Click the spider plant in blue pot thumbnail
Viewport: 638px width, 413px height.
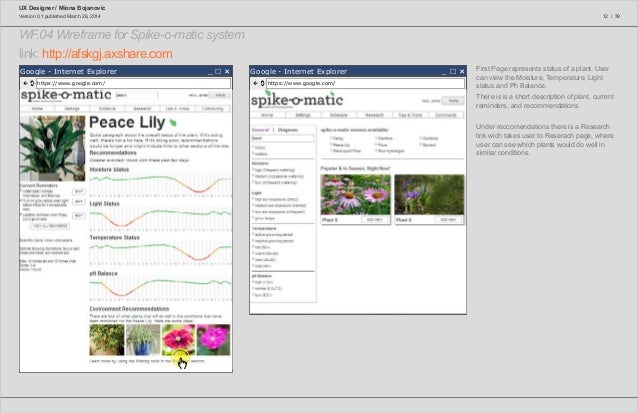point(143,340)
